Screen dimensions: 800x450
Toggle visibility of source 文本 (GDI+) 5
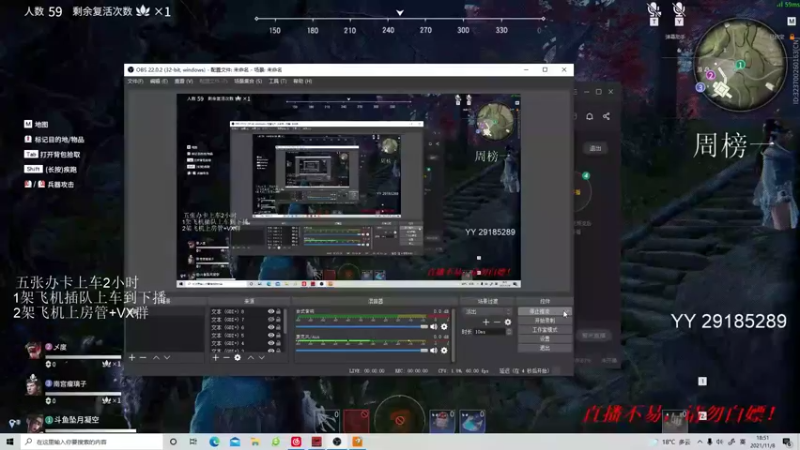coord(271,335)
